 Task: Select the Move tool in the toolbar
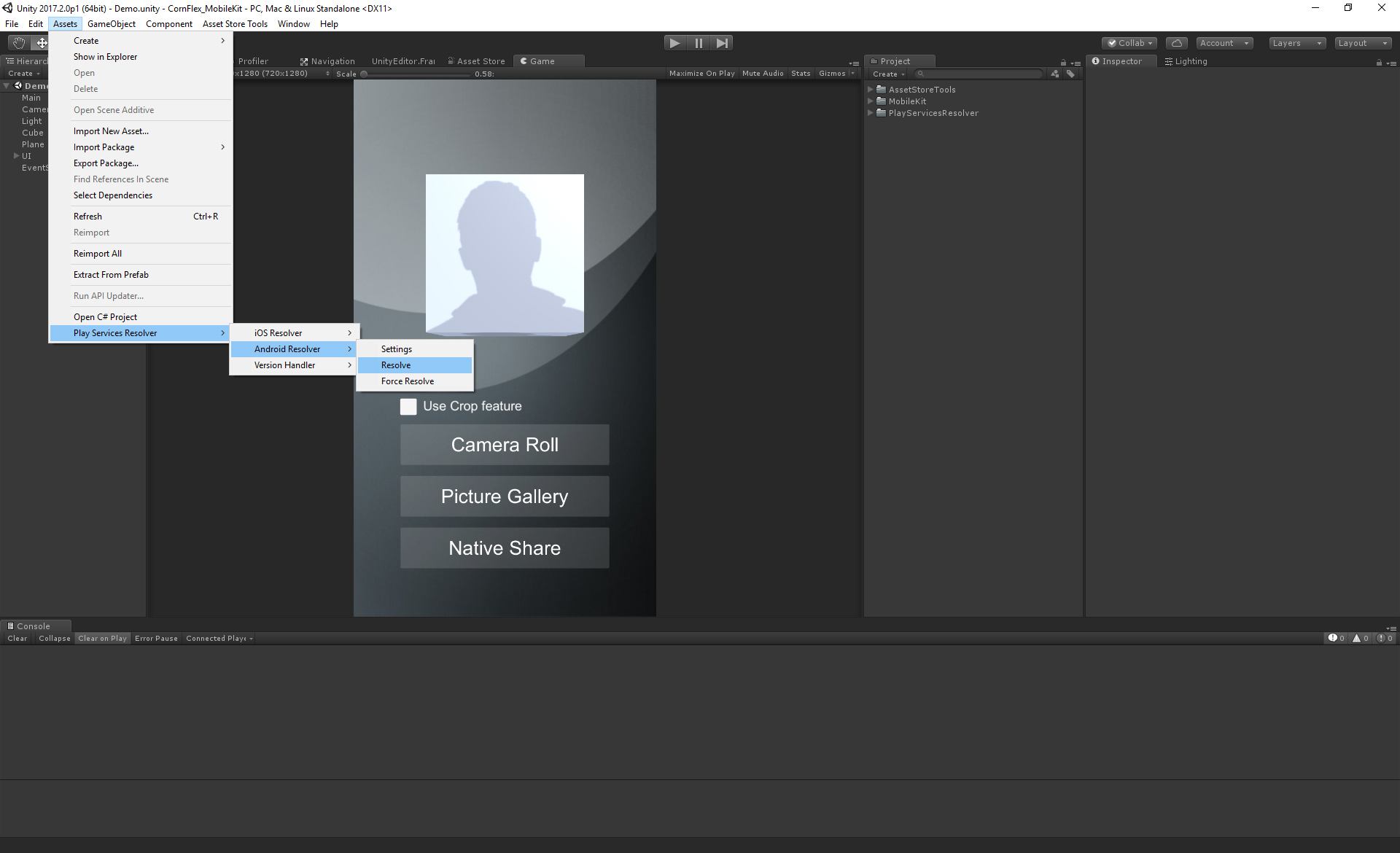(41, 43)
